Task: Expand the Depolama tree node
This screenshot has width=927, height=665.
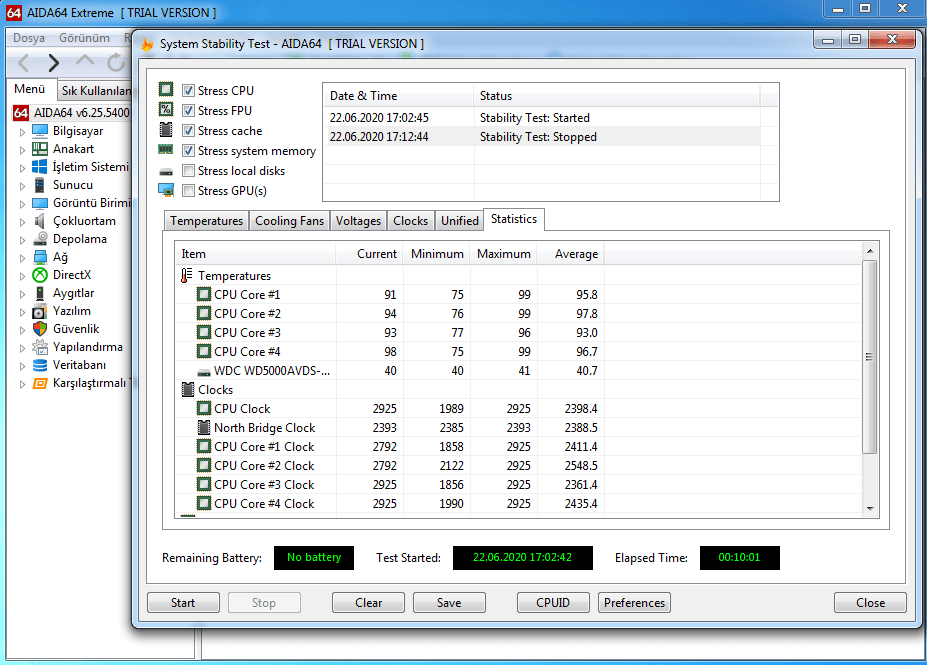Action: (x=22, y=240)
